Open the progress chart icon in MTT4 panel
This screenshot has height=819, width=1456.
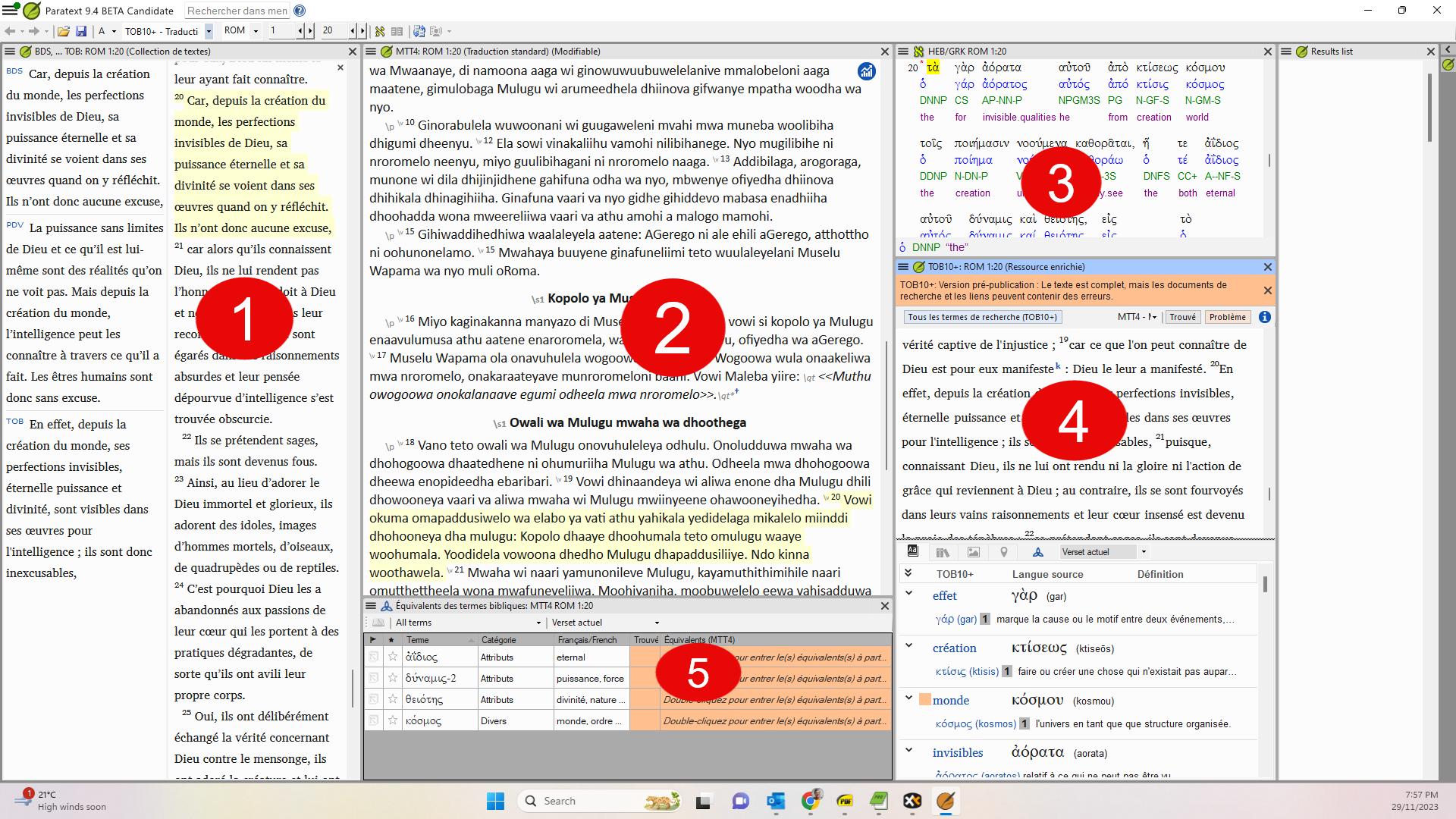(867, 71)
